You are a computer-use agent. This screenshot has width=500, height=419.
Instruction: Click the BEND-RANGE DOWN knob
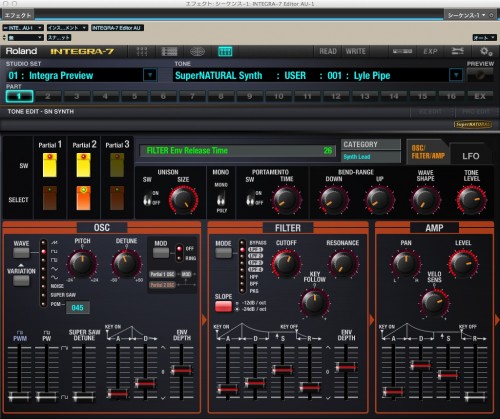[333, 200]
